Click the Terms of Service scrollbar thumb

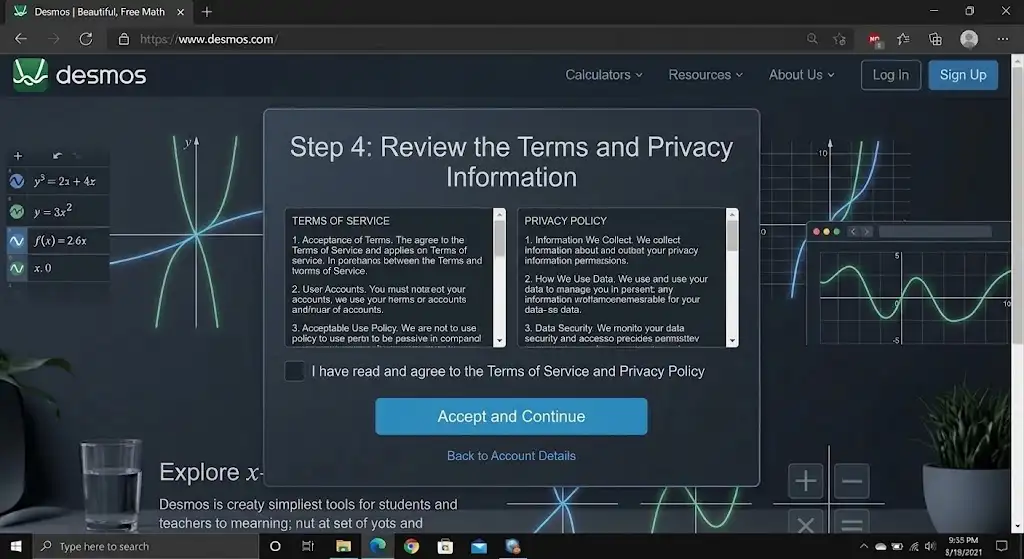500,239
